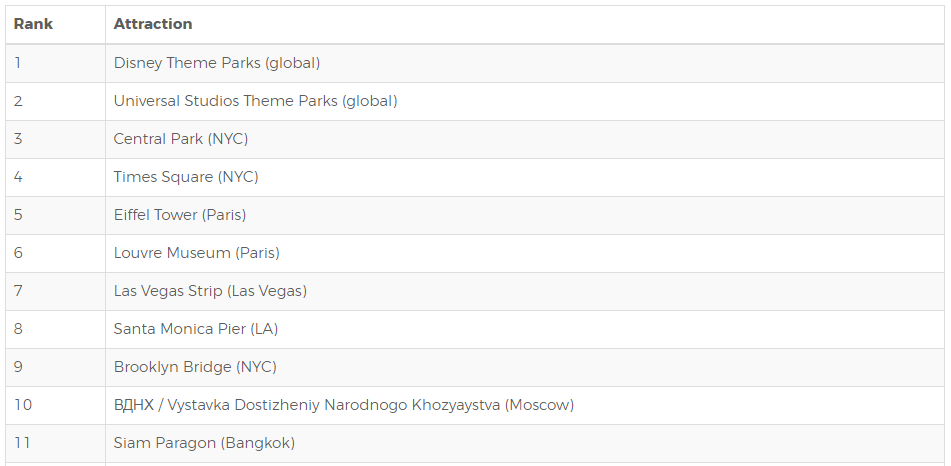This screenshot has height=466, width=951.
Task: Click rank number 3 cell
Action: click(55, 139)
